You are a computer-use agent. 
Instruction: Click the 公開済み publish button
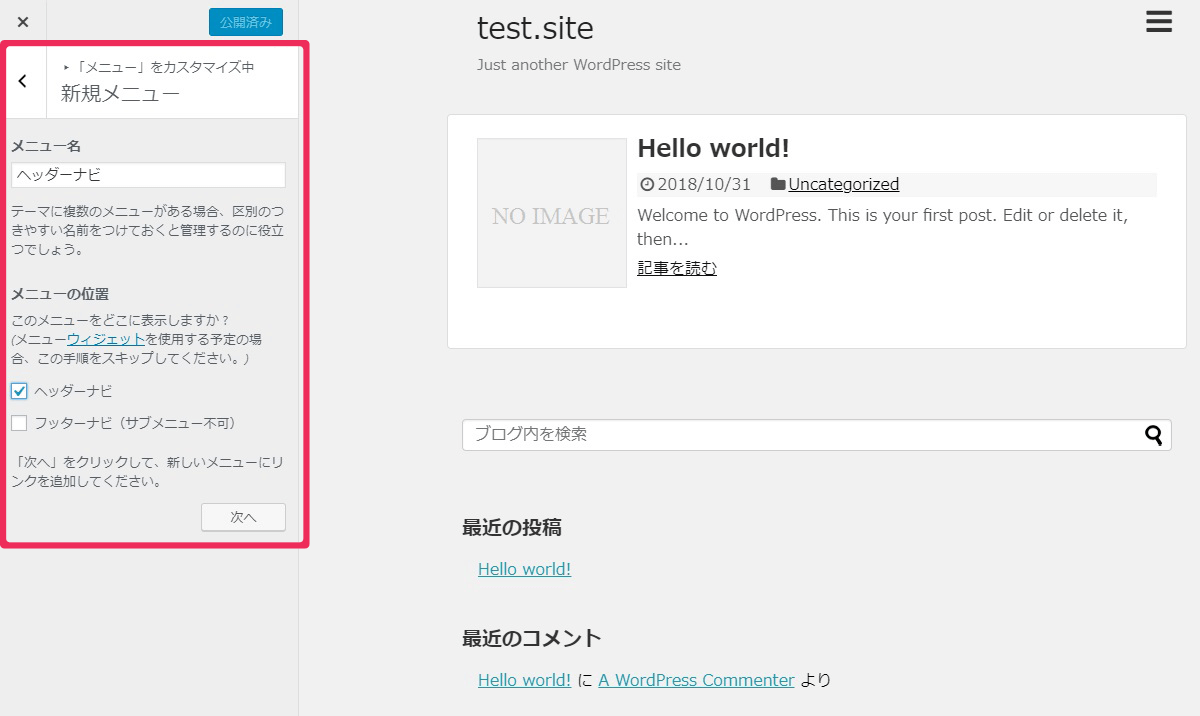click(245, 22)
